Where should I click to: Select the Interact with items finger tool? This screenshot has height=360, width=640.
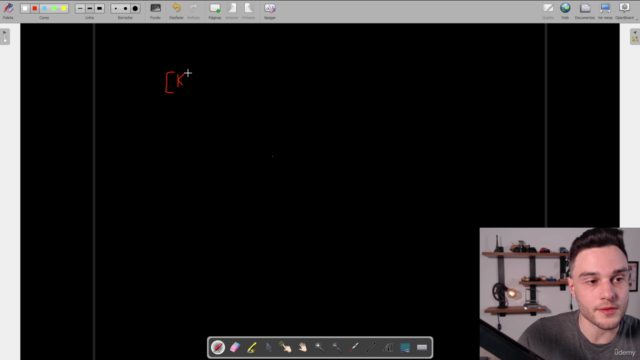(x=285, y=347)
